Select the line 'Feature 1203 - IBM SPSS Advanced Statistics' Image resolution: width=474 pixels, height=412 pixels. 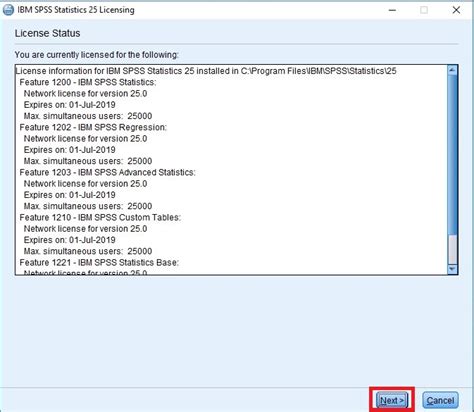[107, 172]
